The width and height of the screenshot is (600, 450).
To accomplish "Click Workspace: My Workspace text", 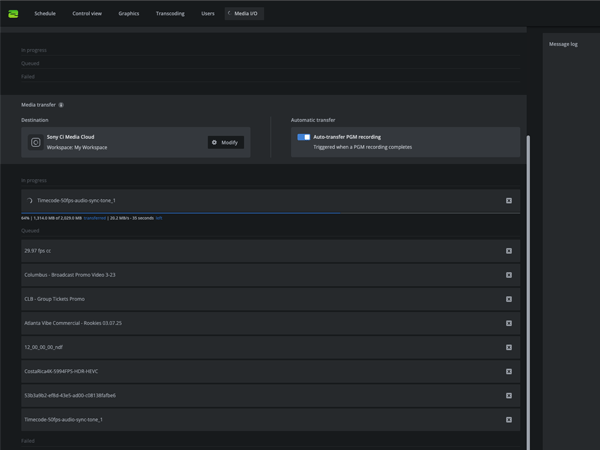I will pos(77,147).
